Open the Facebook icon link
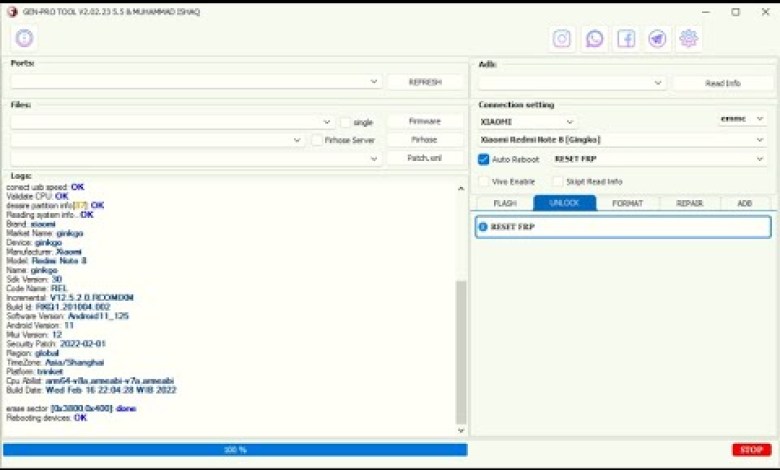Image resolution: width=780 pixels, height=470 pixels. [626, 38]
